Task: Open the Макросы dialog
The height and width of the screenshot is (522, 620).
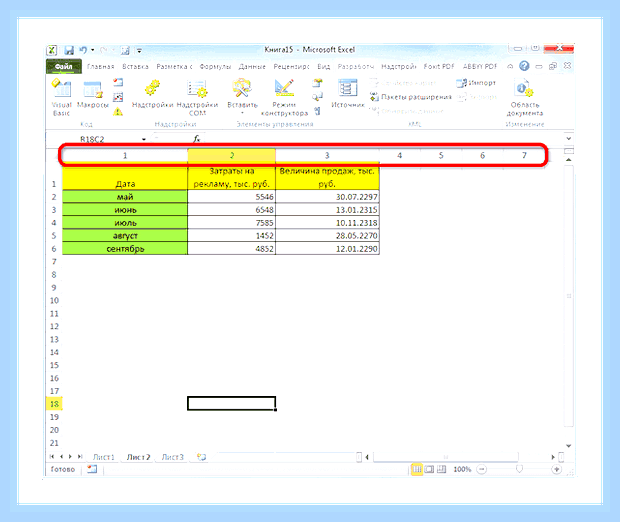Action: click(93, 94)
